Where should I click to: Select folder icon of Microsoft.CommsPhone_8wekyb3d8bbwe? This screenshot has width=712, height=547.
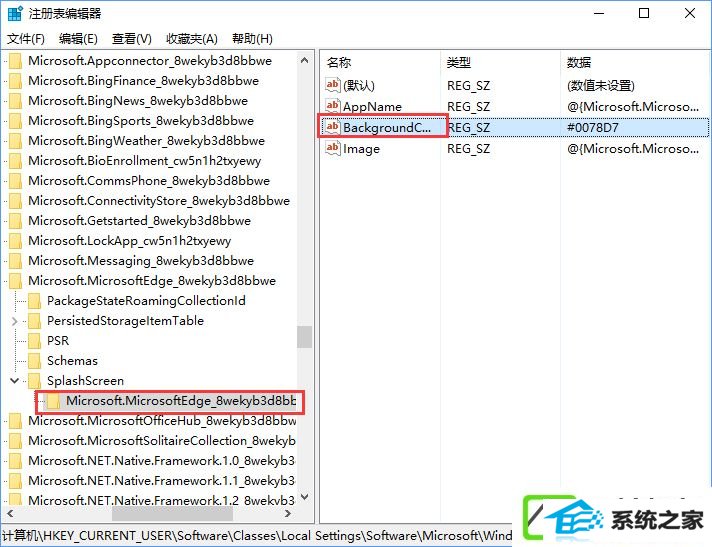(15, 181)
